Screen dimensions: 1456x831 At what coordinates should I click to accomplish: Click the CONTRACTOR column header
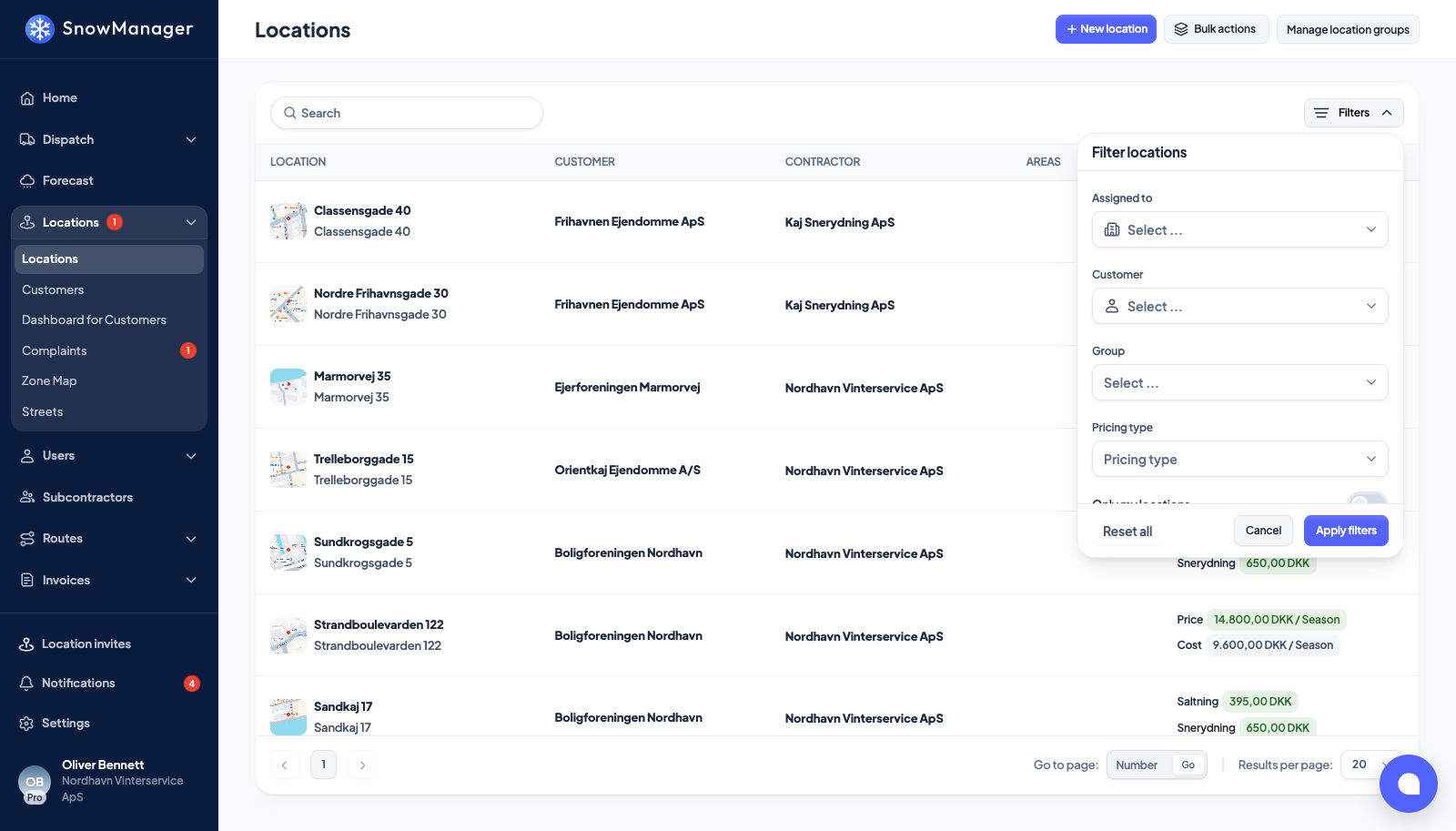pos(823,162)
